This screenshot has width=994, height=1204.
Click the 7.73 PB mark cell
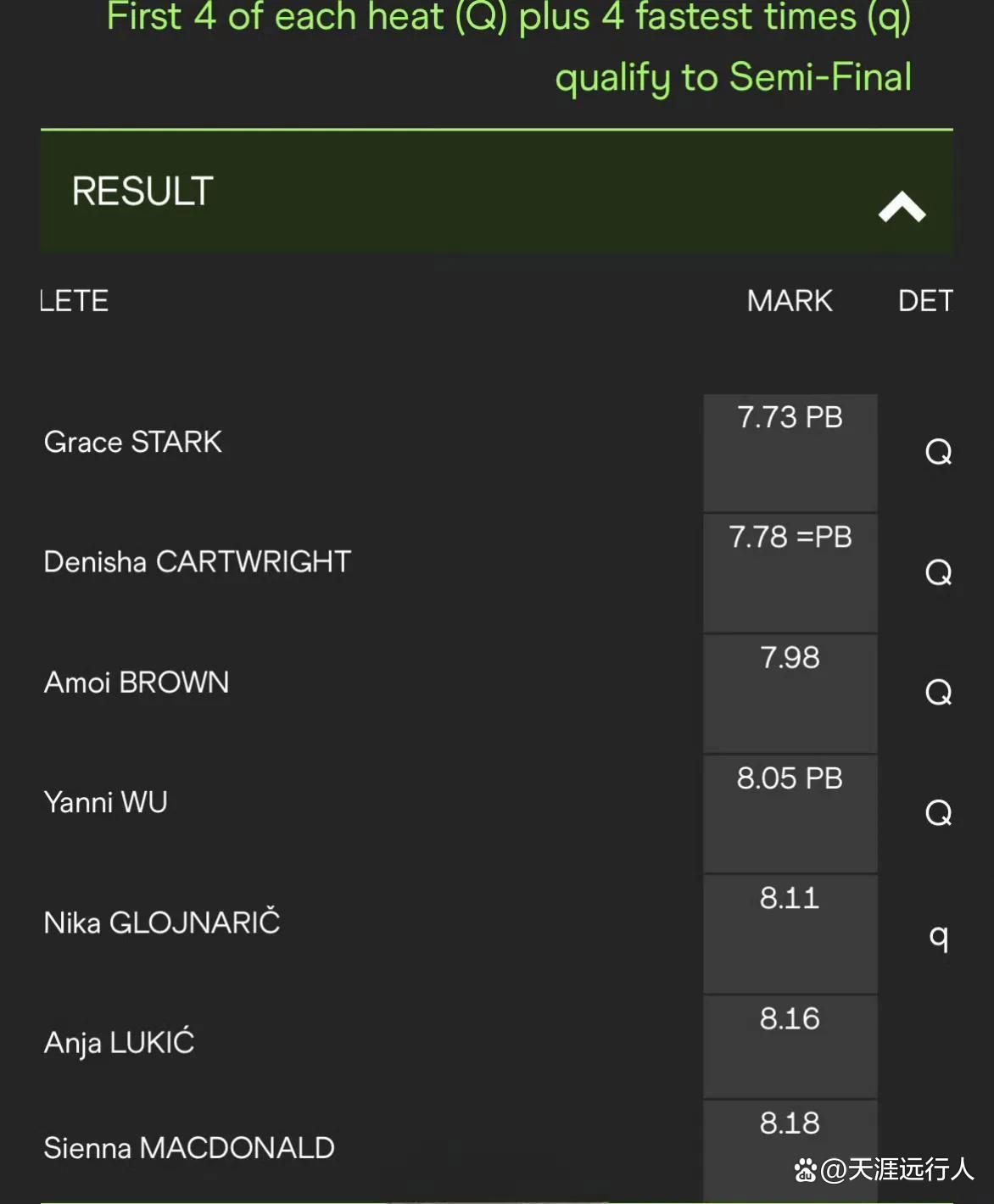click(790, 453)
